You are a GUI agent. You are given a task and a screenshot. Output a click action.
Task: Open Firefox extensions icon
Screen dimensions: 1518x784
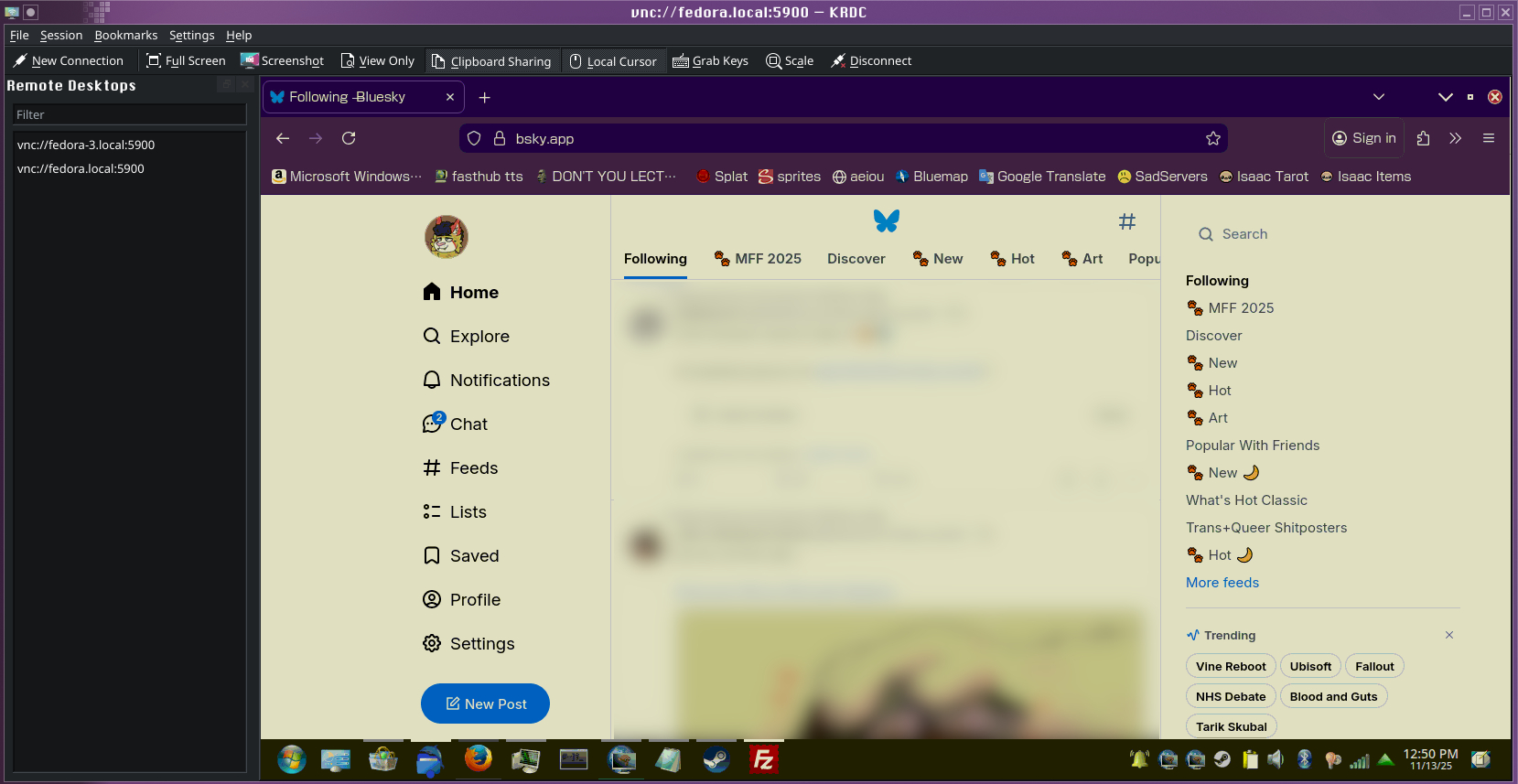(1423, 138)
